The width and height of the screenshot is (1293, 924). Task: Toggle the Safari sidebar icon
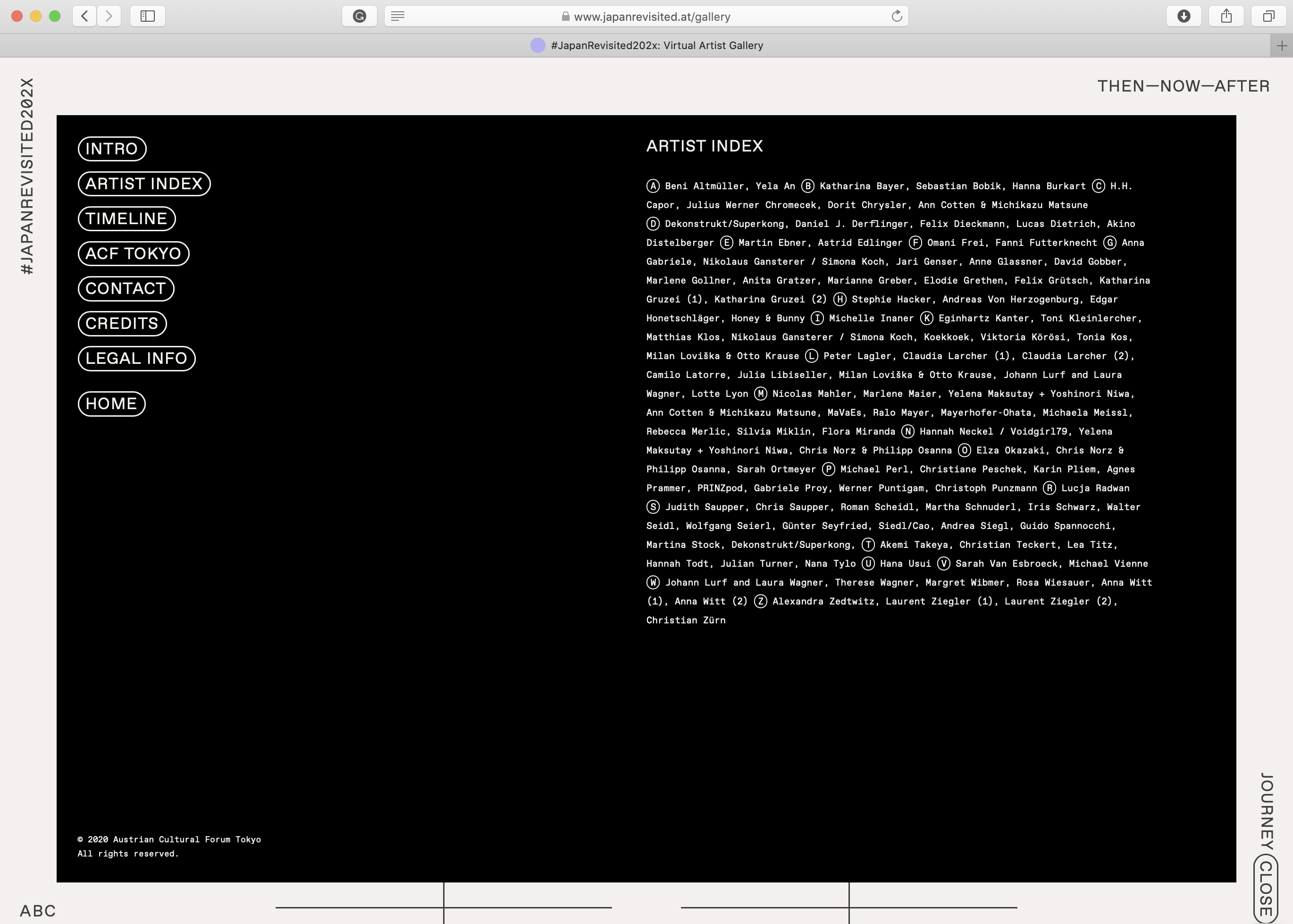[147, 16]
